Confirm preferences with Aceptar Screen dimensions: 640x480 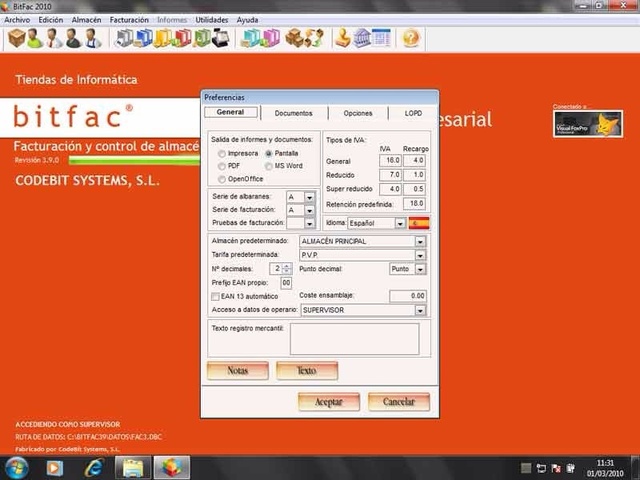[329, 402]
